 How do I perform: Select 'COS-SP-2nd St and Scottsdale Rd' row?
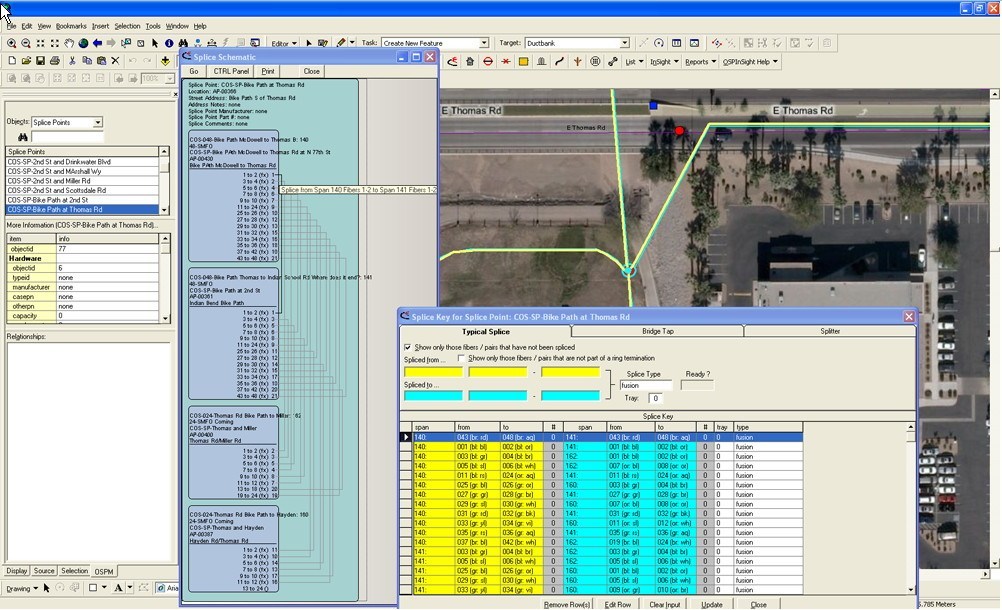pyautogui.click(x=82, y=190)
